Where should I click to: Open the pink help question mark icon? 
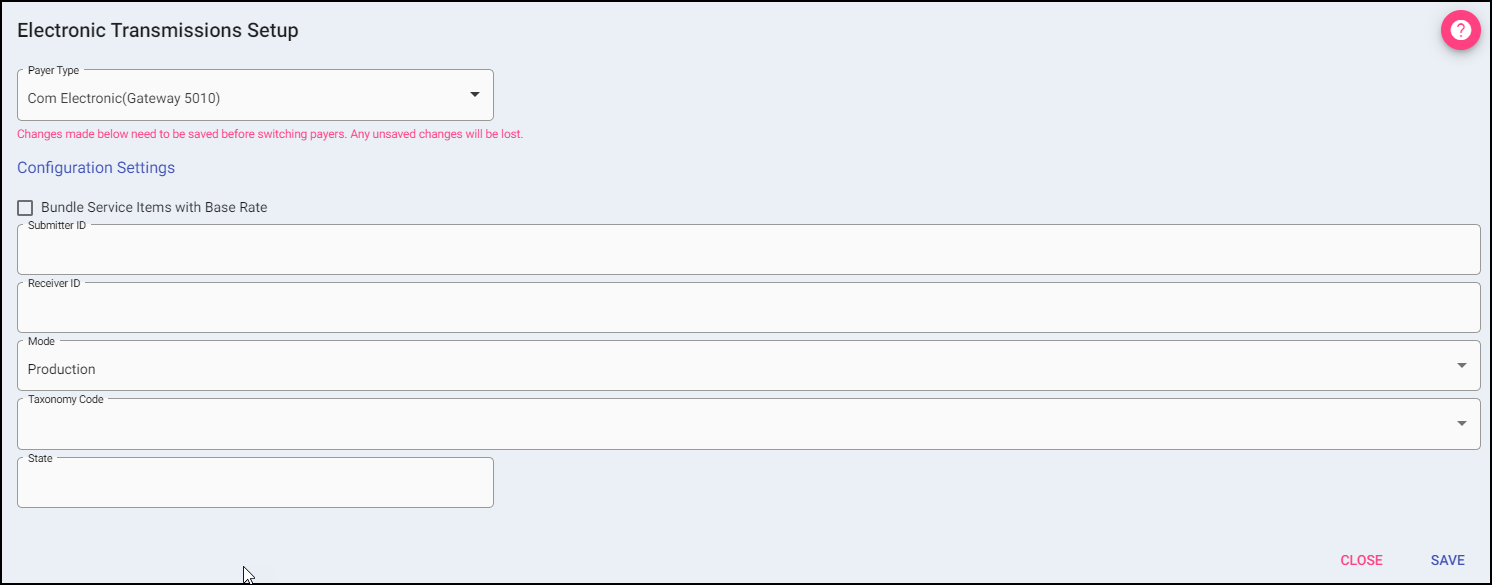(x=1460, y=31)
